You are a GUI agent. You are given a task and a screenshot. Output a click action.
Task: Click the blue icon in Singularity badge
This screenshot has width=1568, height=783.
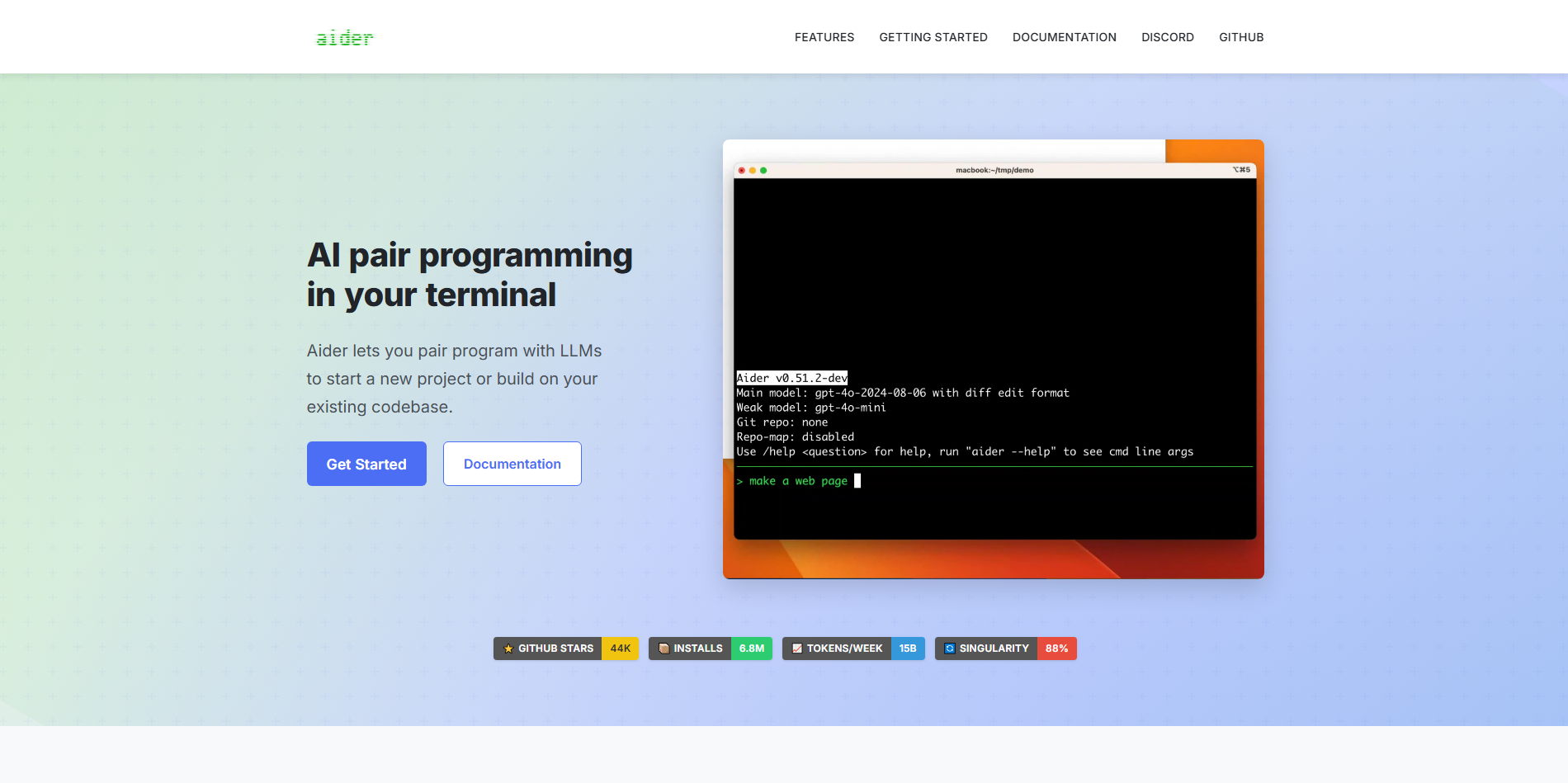coord(950,649)
